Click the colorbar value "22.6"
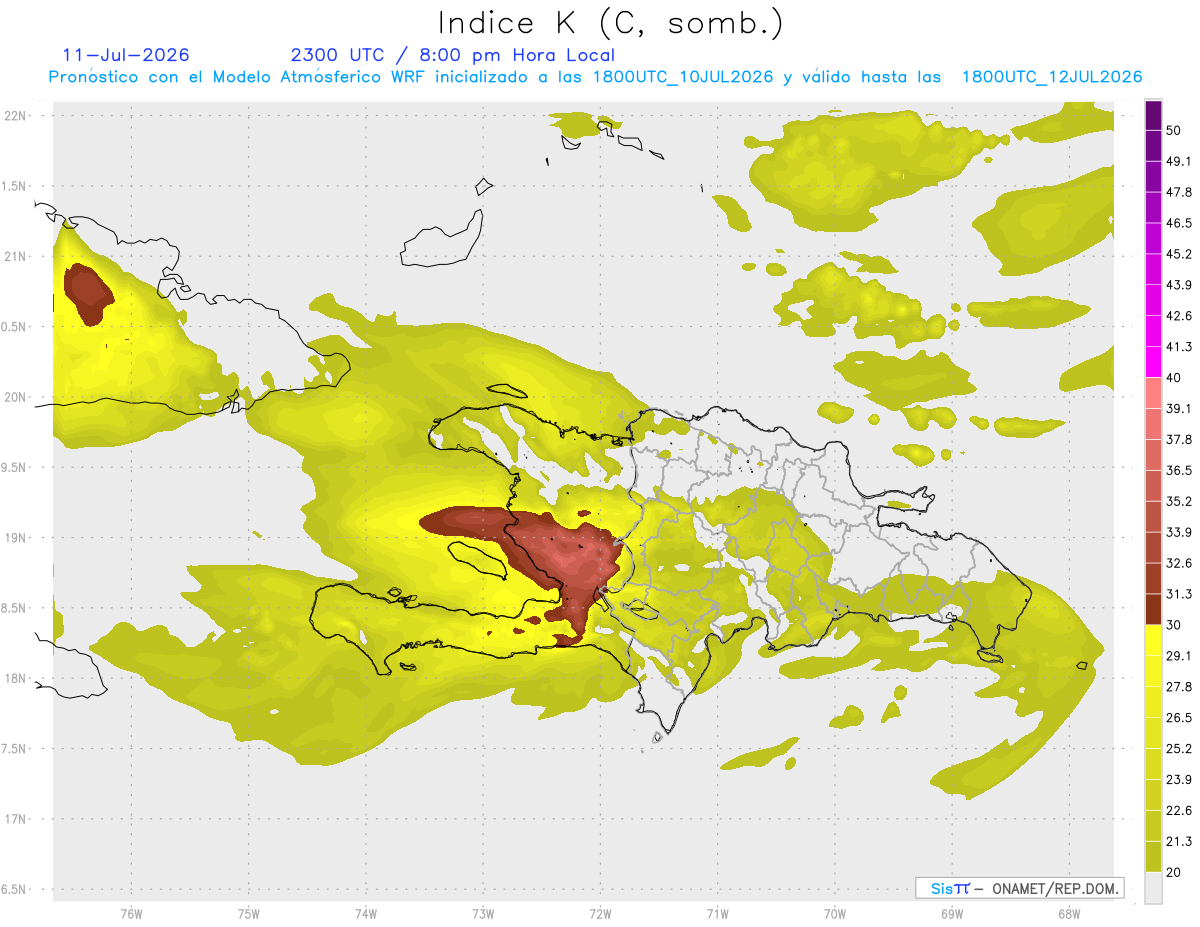Viewport: 1200px width, 927px height. point(1179,811)
